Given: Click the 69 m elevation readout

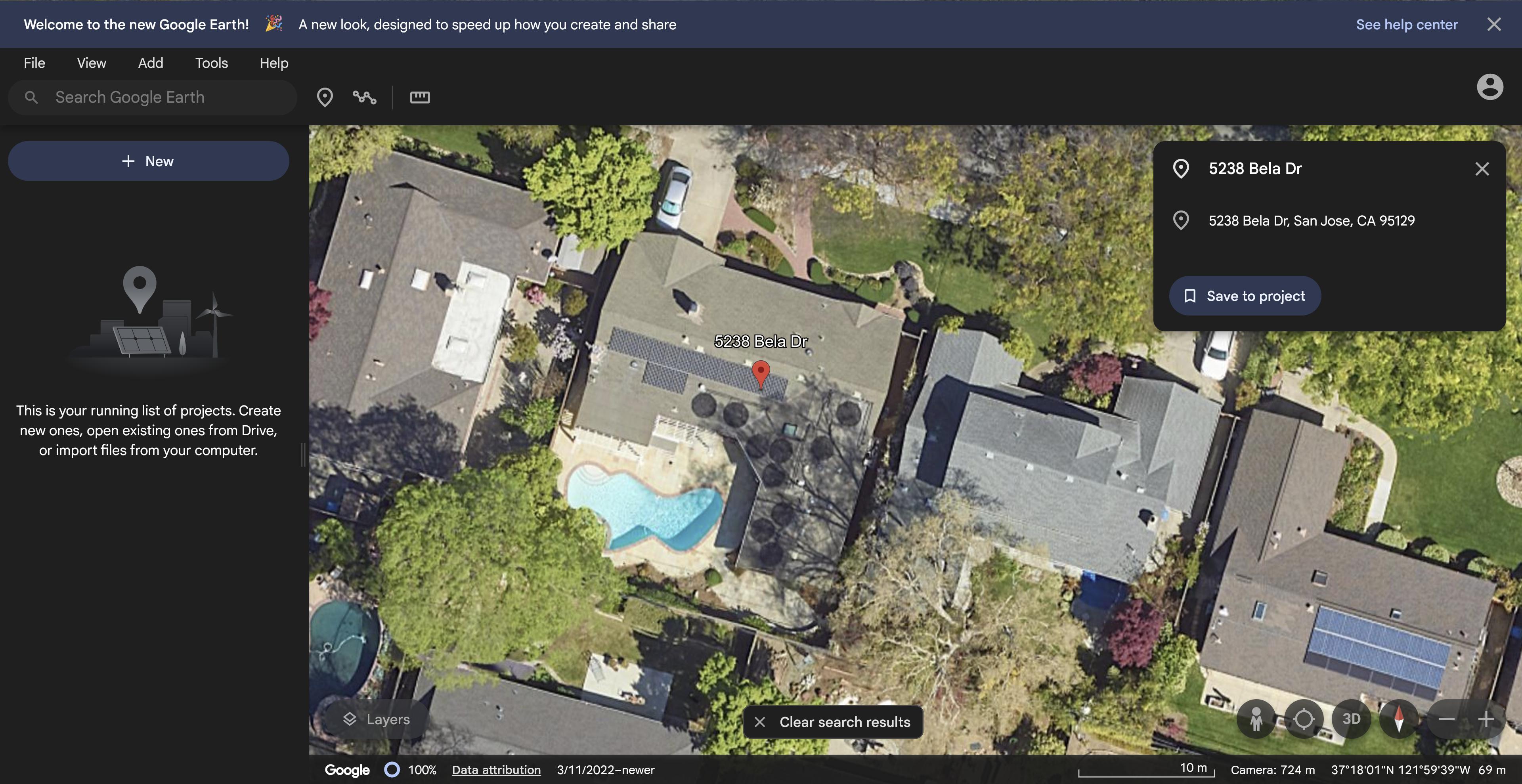Looking at the screenshot, I should click(1492, 770).
